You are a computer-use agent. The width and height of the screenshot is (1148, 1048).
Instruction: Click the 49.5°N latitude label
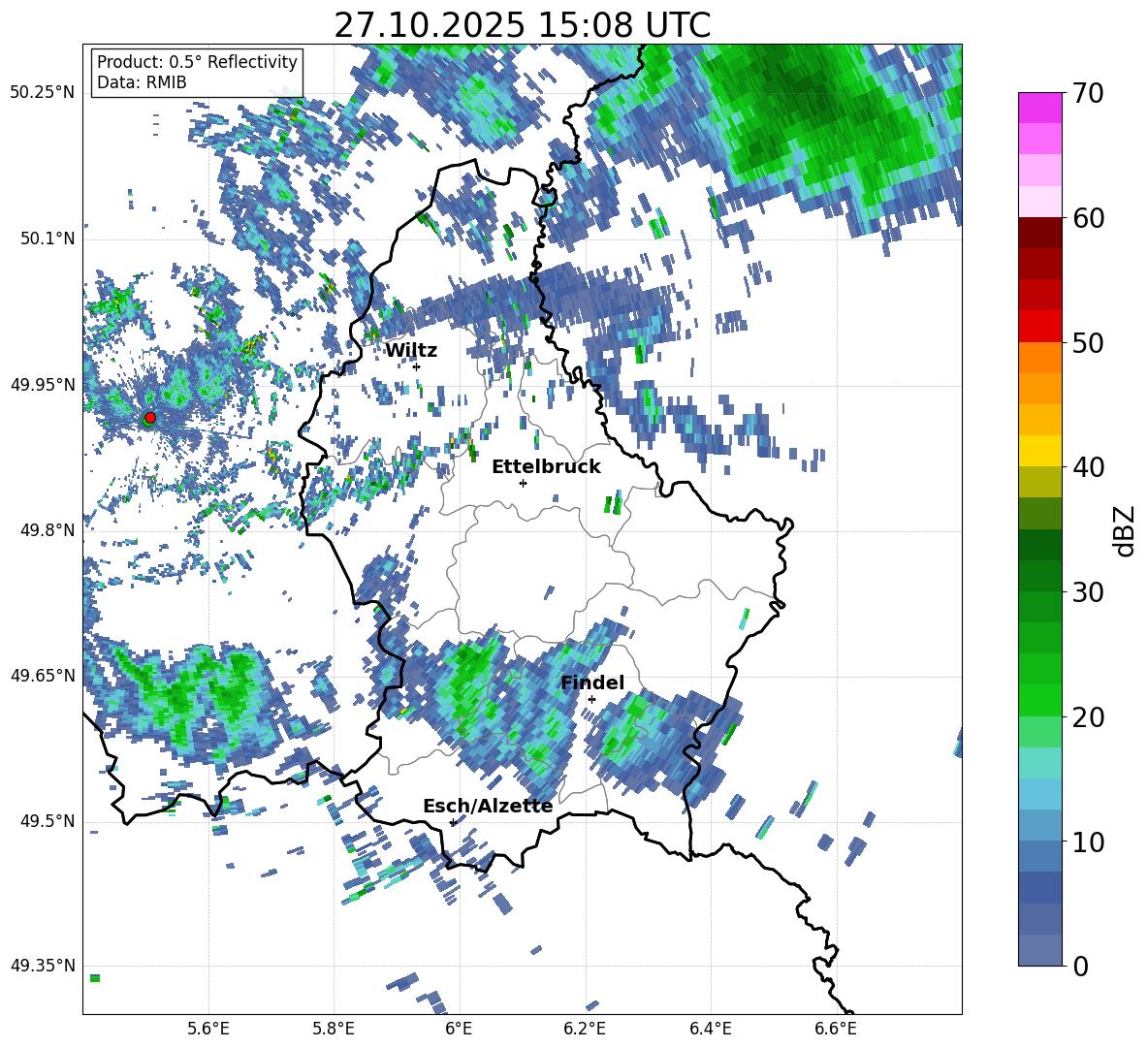48,821
